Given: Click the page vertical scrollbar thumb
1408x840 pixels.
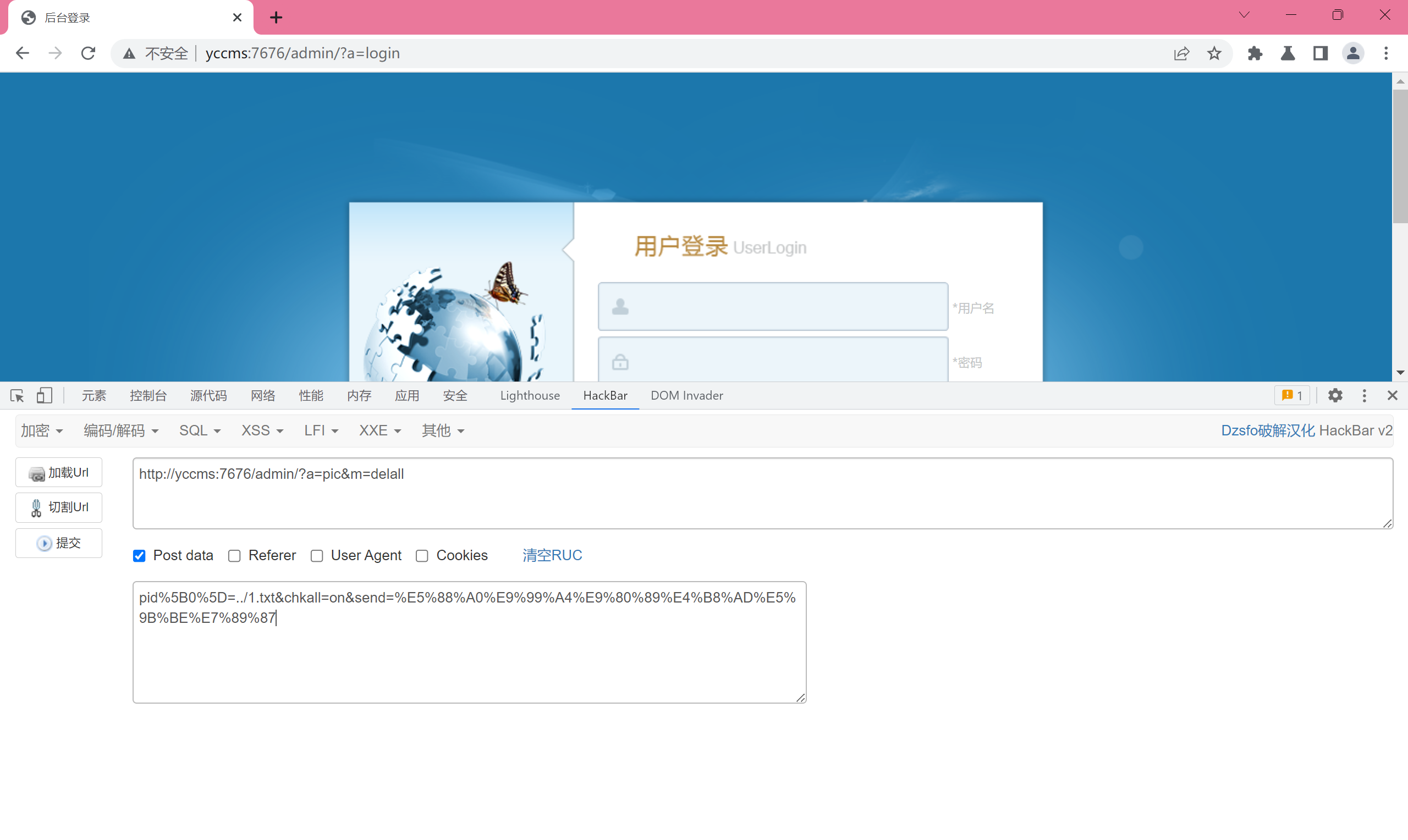Looking at the screenshot, I should point(1400,156).
